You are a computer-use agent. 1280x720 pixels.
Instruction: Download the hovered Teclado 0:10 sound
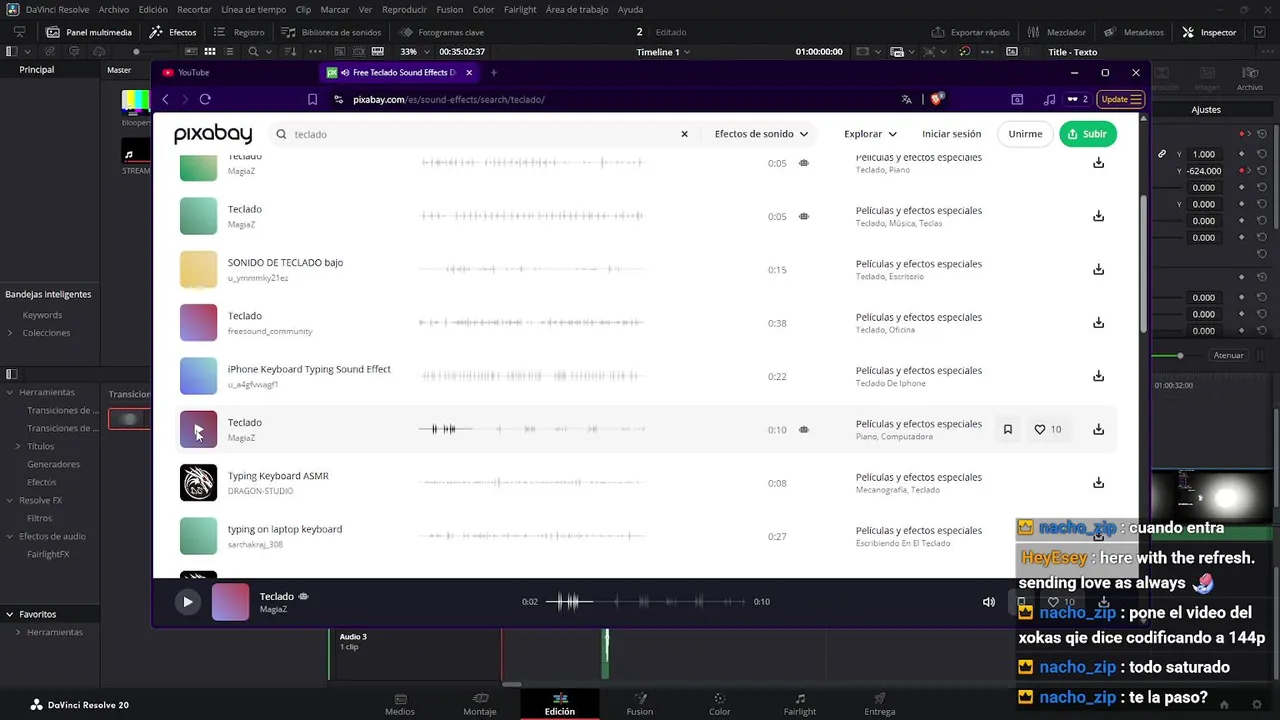1098,429
